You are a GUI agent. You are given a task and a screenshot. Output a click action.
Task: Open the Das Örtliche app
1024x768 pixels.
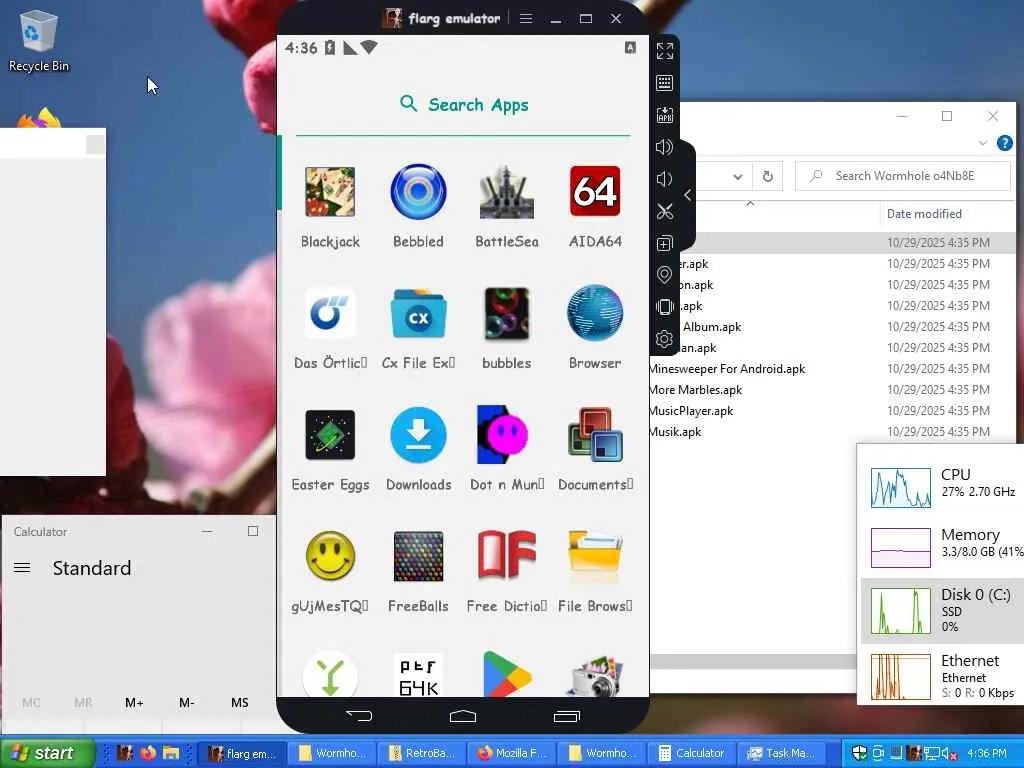[330, 313]
